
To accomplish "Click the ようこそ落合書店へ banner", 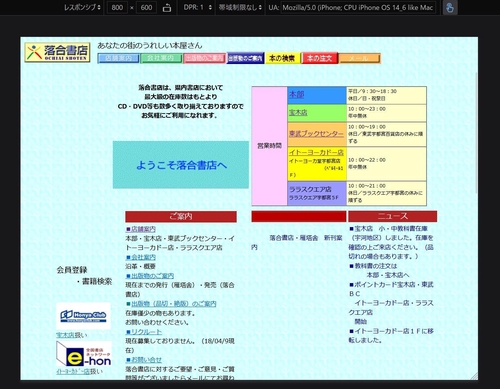I will tap(181, 165).
